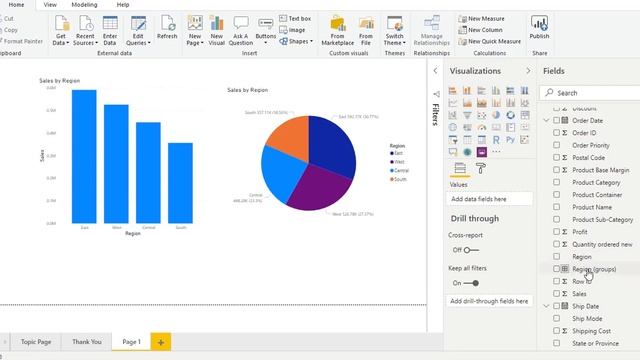Switch to Thank You page tab

click(87, 342)
